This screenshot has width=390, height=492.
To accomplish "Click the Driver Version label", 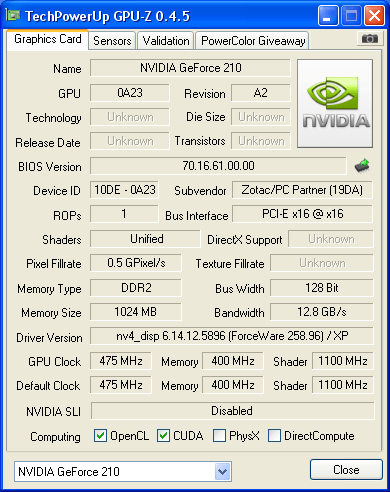I will point(49,338).
